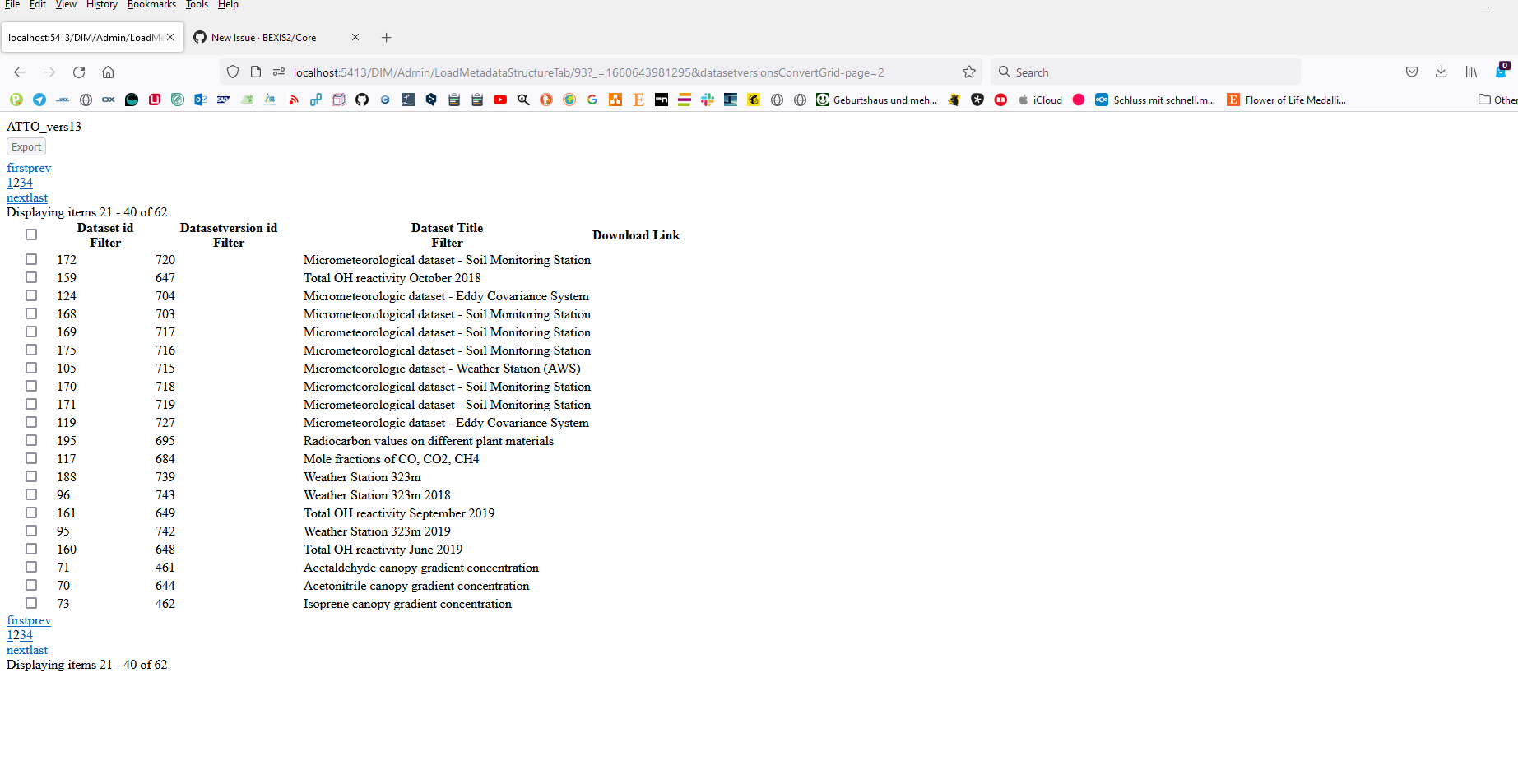
Task: Click the Download Link column header
Action: [x=636, y=235]
